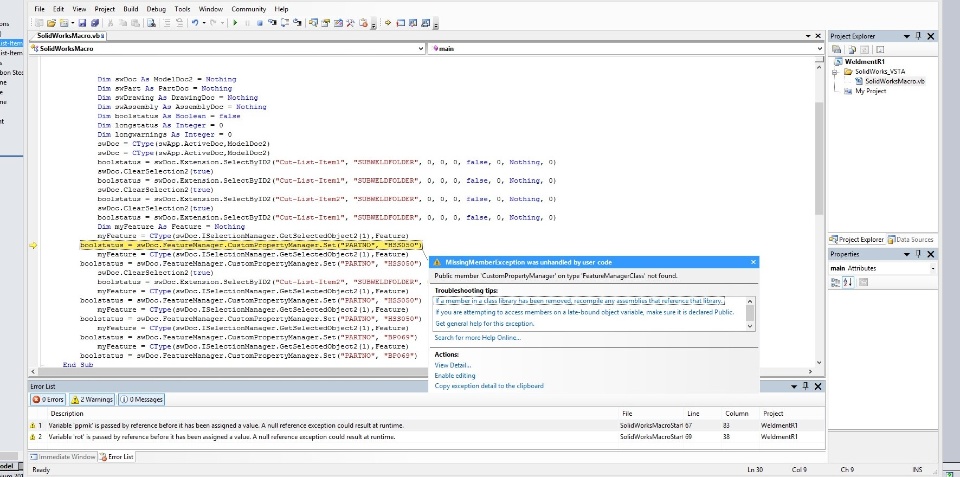Open the Project Explorer window options dropdown

[x=907, y=37]
